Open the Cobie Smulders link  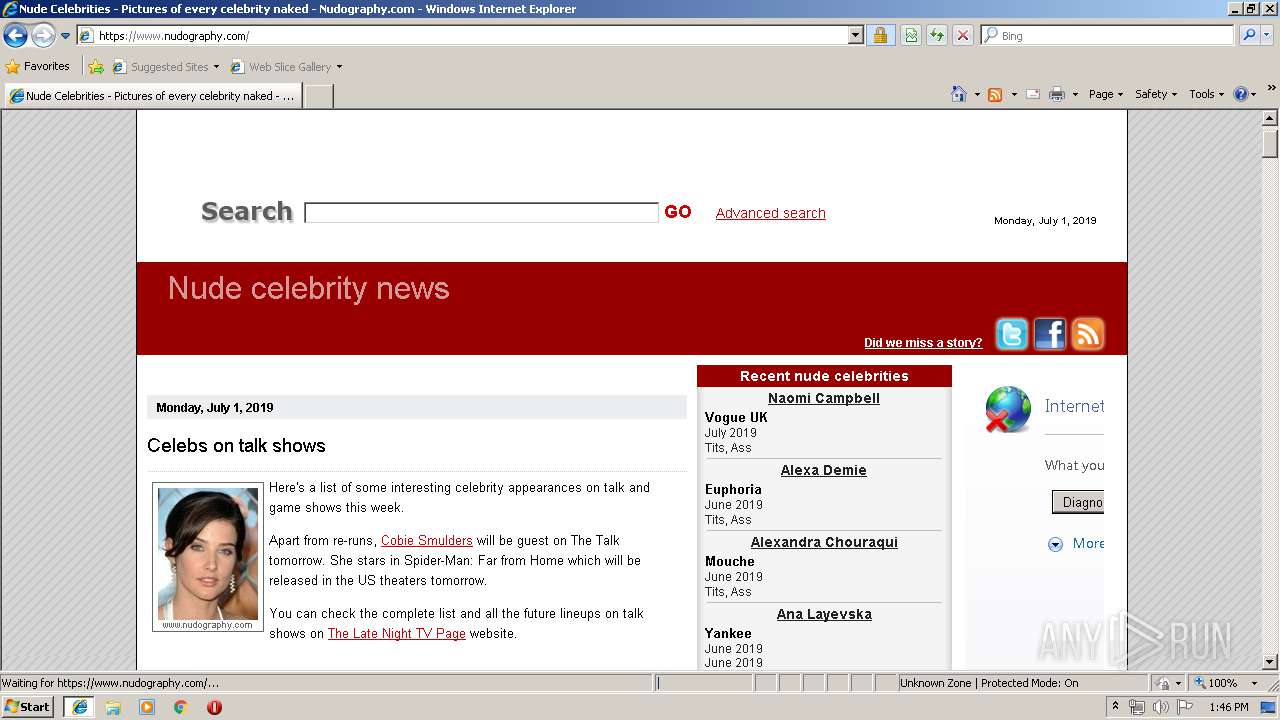(427, 541)
